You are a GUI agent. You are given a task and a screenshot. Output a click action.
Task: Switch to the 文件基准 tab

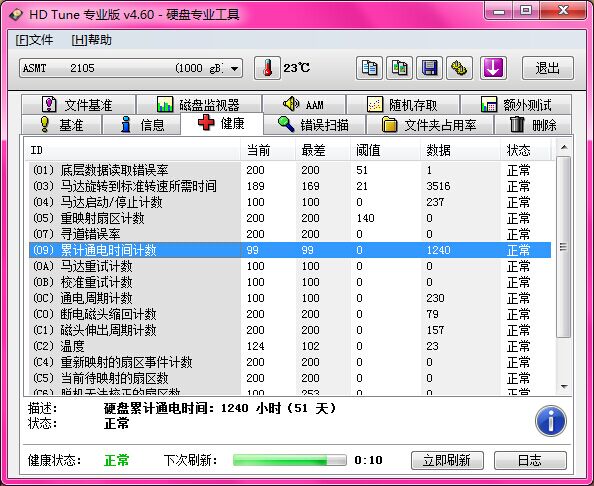(78, 105)
